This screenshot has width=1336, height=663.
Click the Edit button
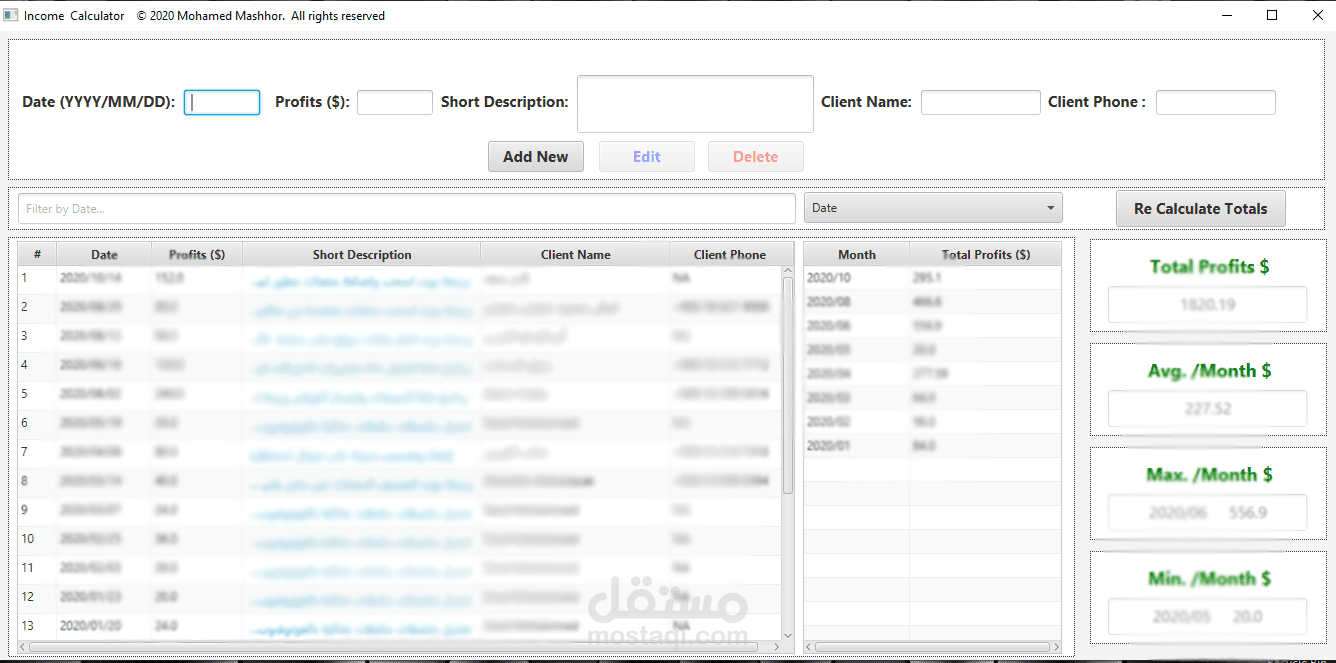(647, 156)
